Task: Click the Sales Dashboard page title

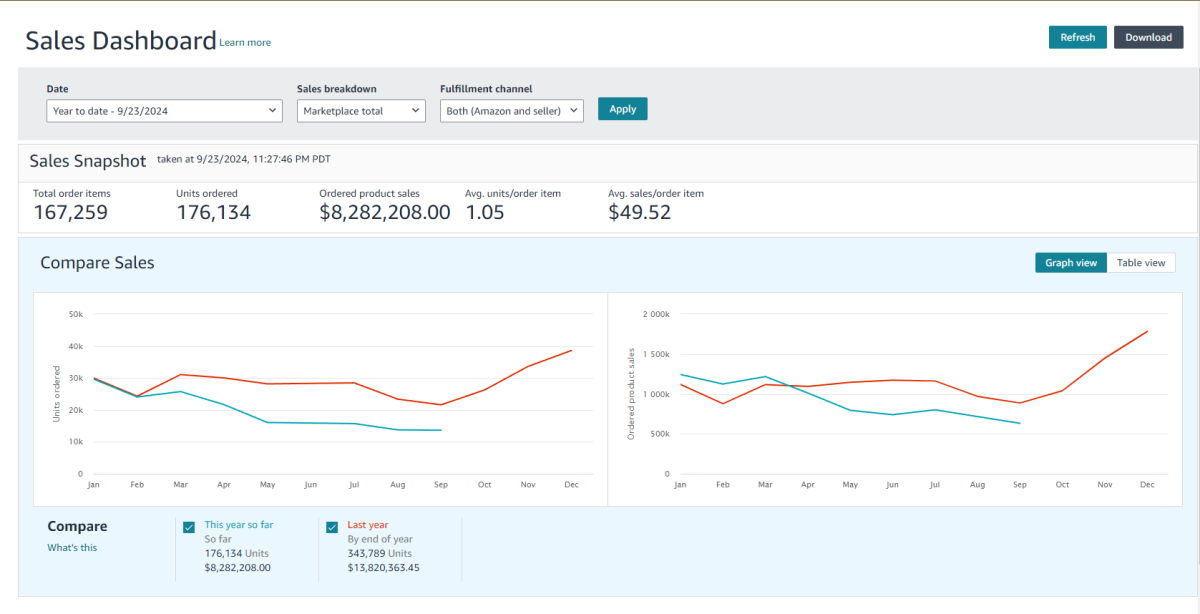Action: point(121,41)
